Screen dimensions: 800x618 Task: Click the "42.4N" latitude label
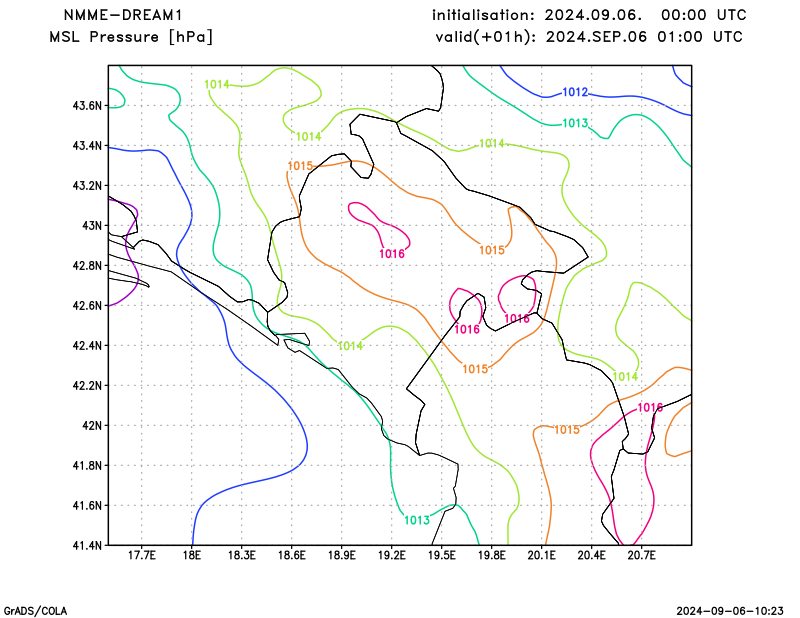tap(87, 345)
